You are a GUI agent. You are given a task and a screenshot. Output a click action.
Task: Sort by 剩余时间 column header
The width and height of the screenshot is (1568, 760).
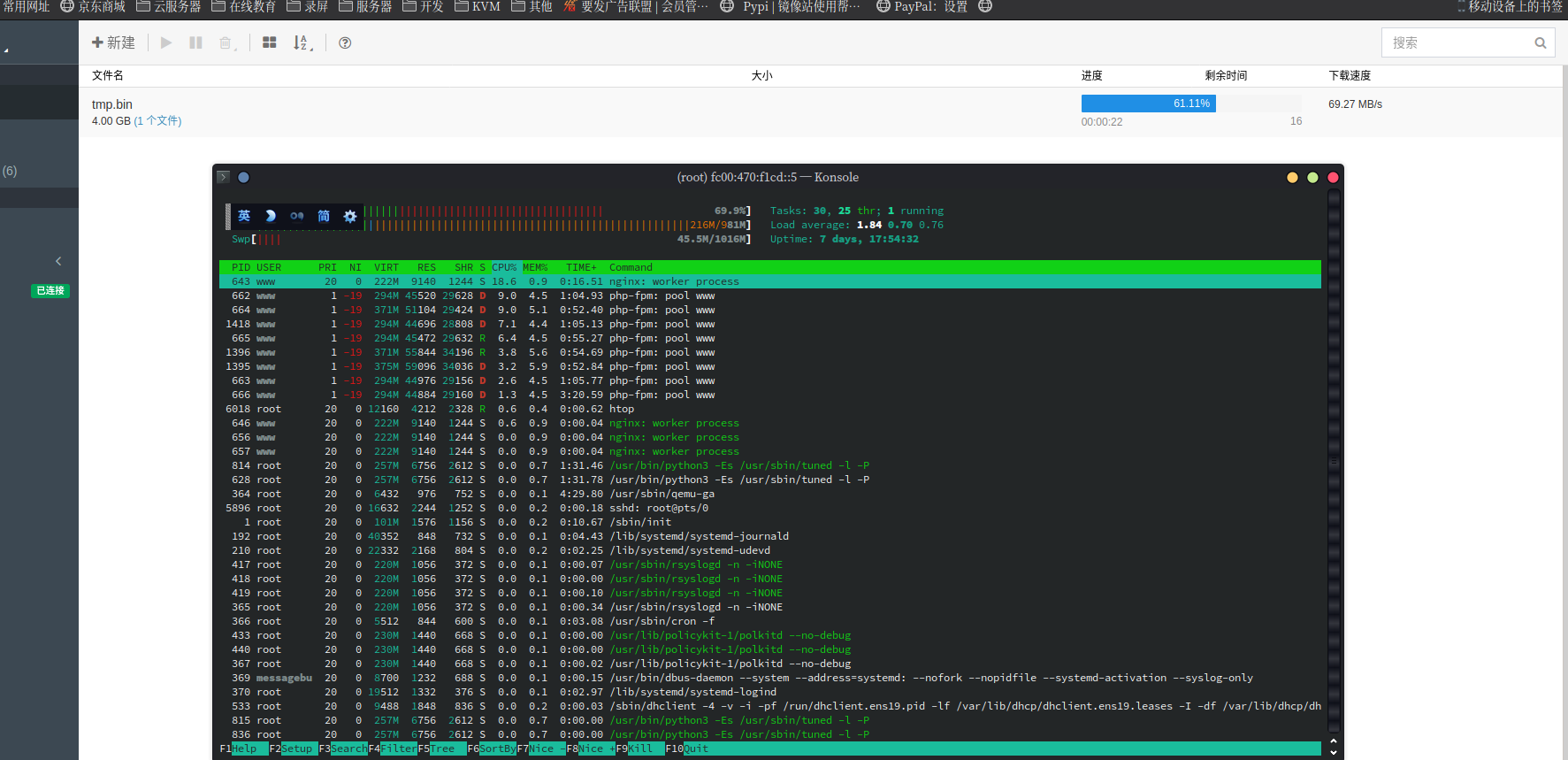point(1226,75)
